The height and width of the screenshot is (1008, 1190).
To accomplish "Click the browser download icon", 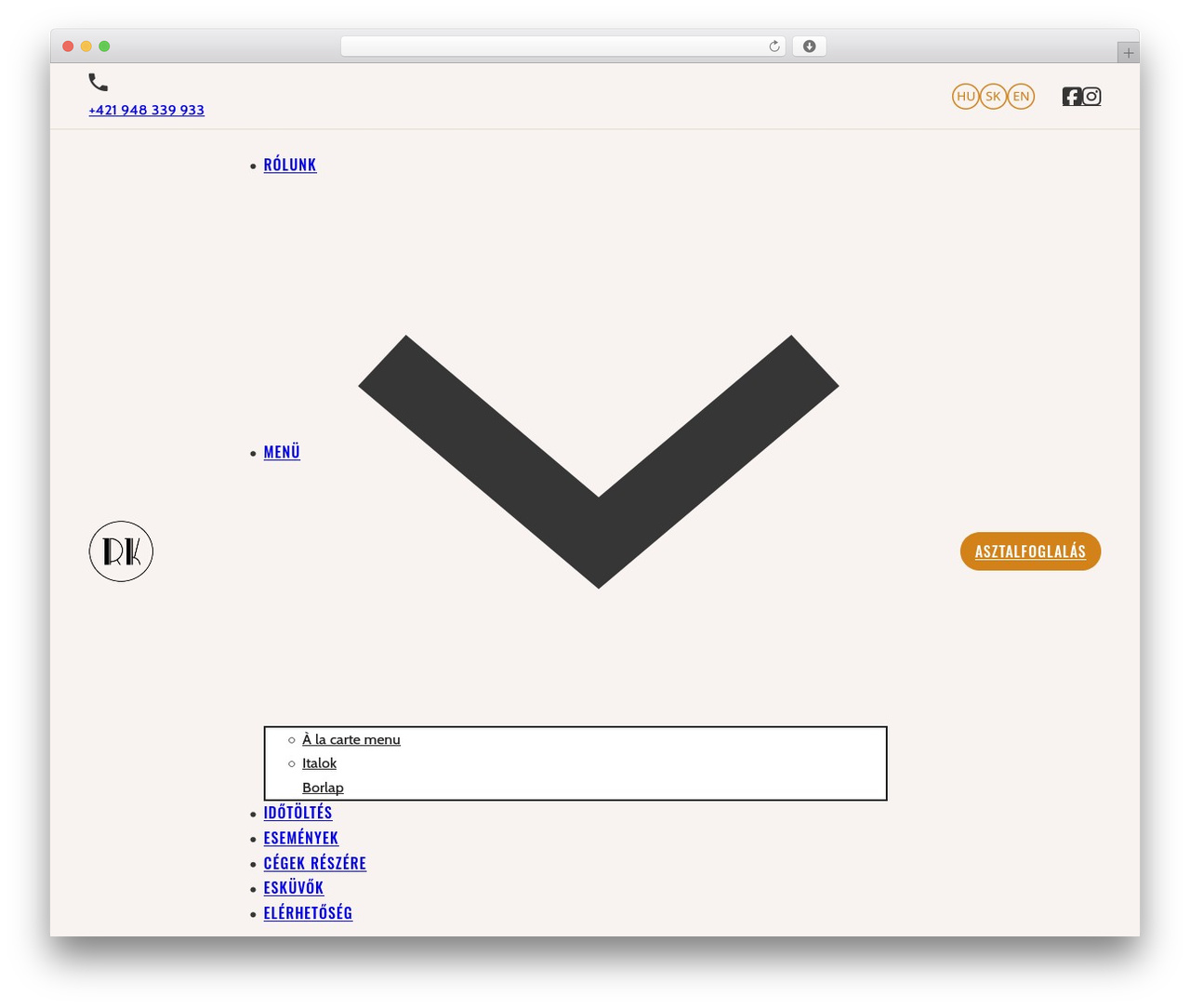I will coord(809,46).
